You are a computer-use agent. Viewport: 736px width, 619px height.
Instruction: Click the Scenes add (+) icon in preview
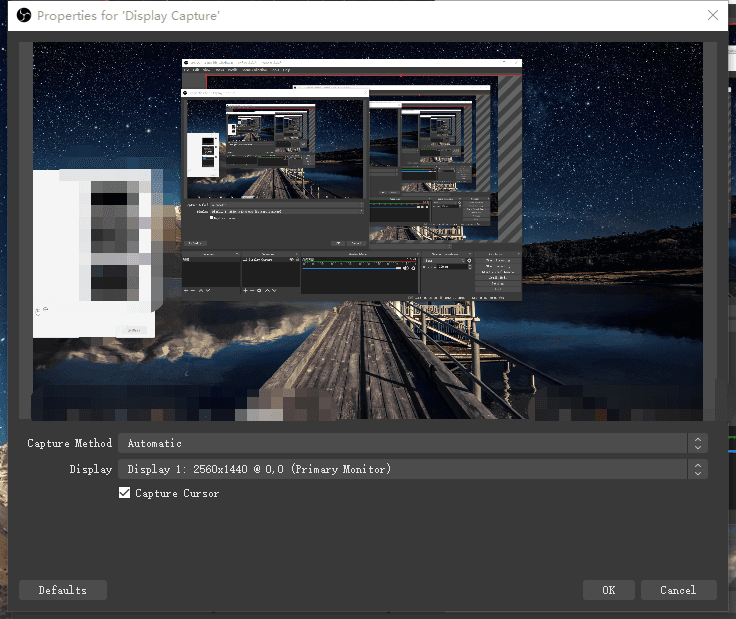[x=187, y=290]
